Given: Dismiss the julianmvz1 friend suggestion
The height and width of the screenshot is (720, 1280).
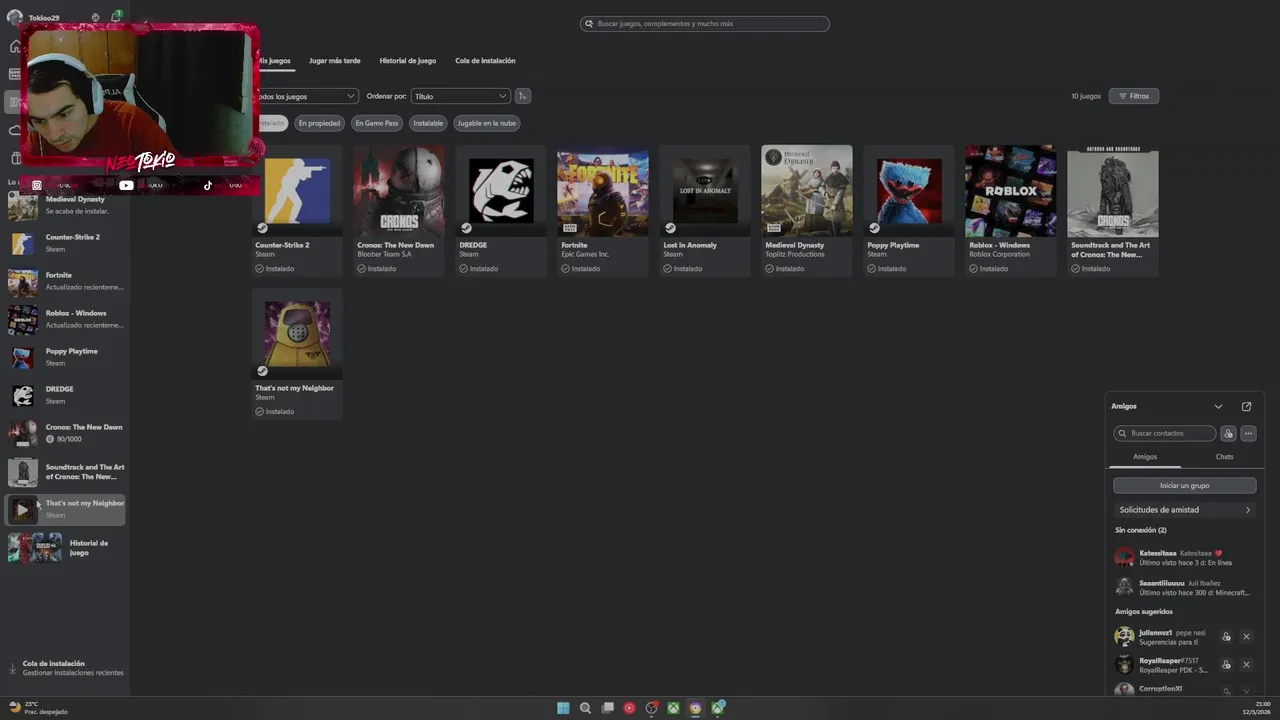Looking at the screenshot, I should 1246,637.
